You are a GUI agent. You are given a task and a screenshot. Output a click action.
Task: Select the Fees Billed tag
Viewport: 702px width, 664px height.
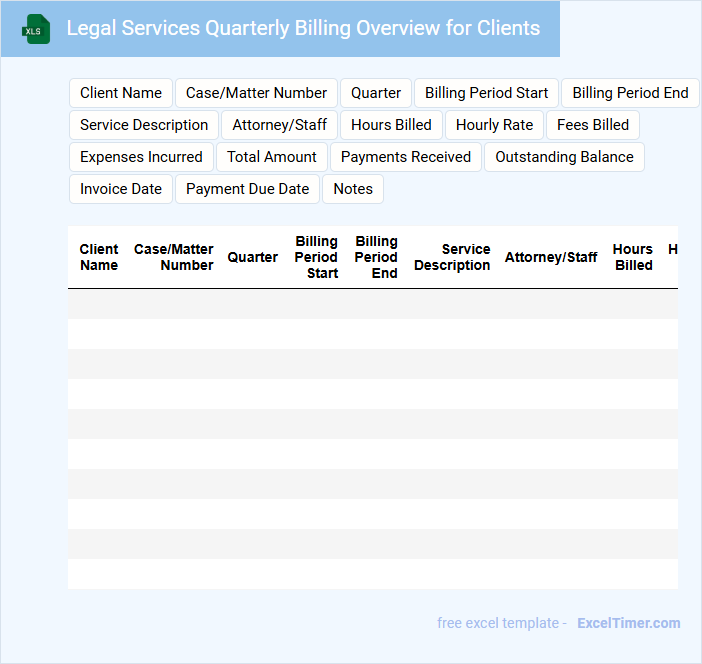(593, 125)
